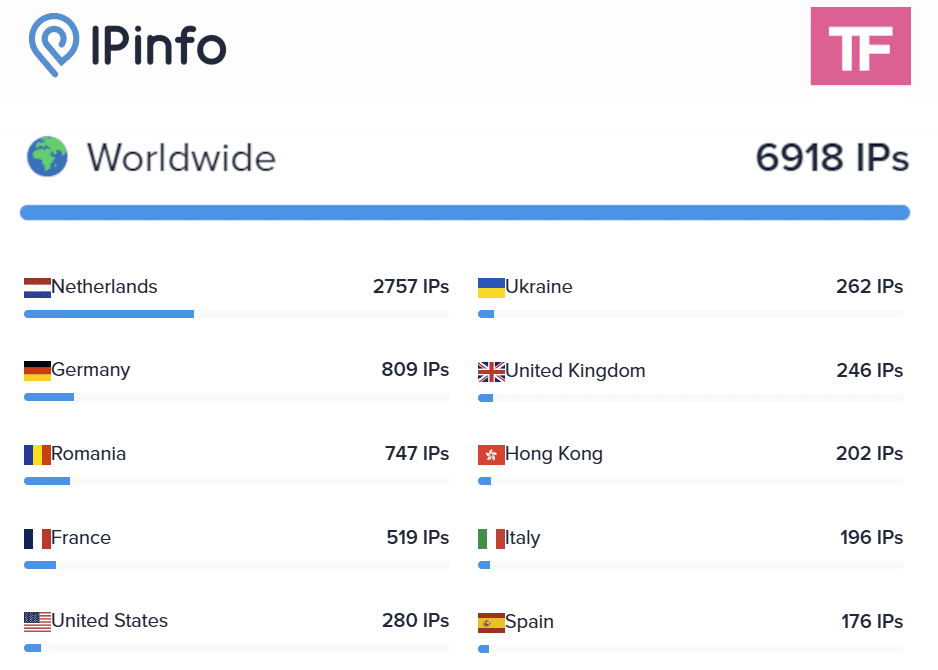This screenshot has height=670, width=938.
Task: Click the Netherlands flag icon
Action: pos(37,288)
